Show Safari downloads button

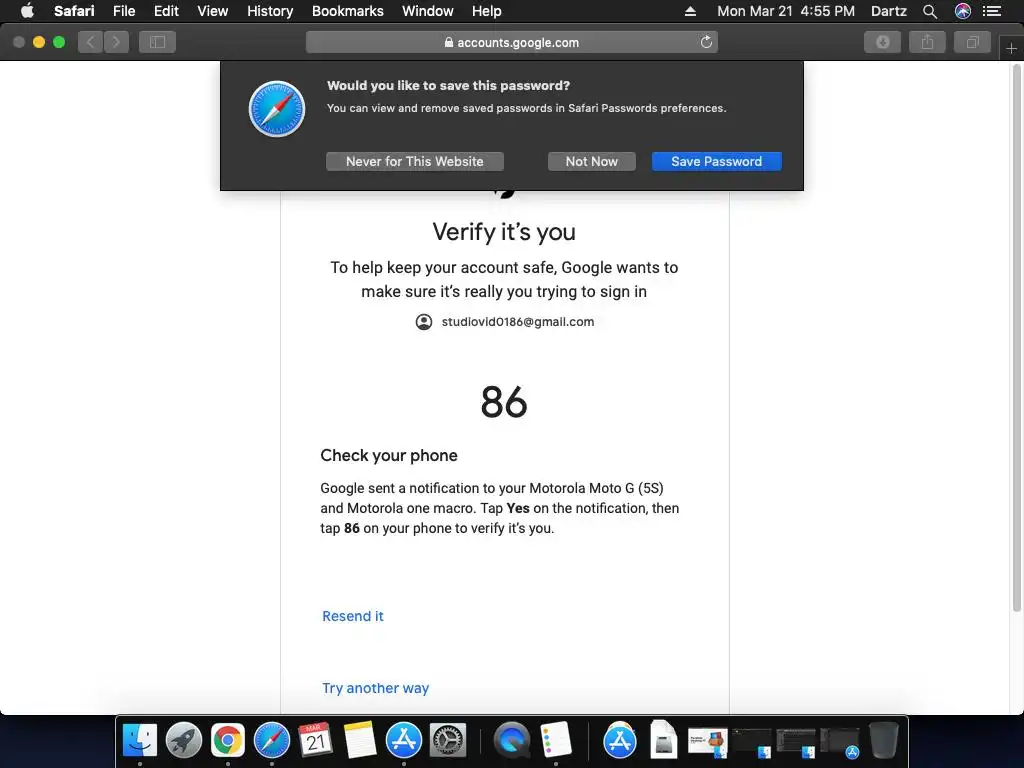point(882,42)
